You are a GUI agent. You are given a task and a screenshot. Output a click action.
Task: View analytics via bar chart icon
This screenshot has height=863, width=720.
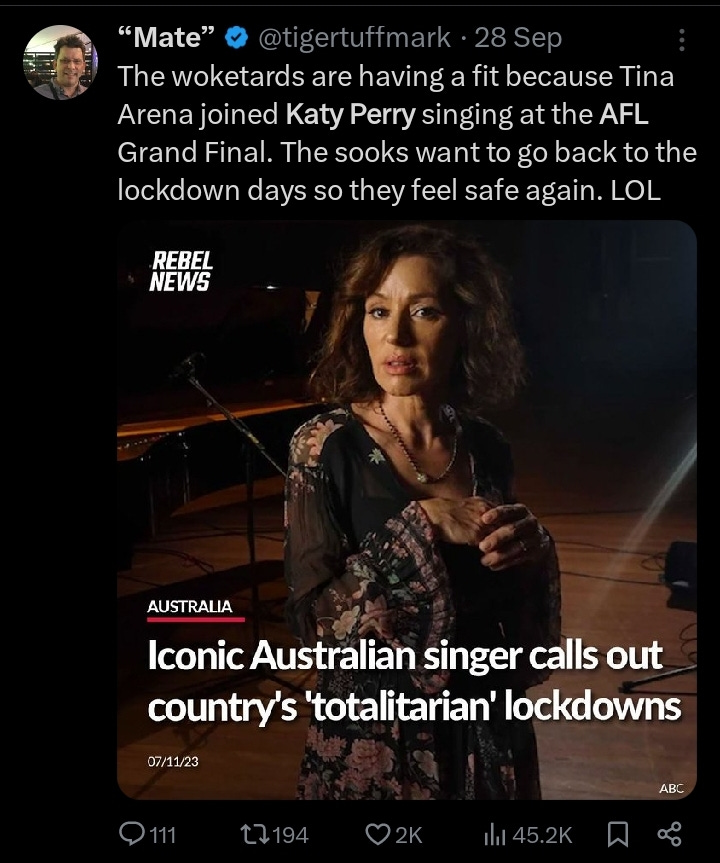494,835
